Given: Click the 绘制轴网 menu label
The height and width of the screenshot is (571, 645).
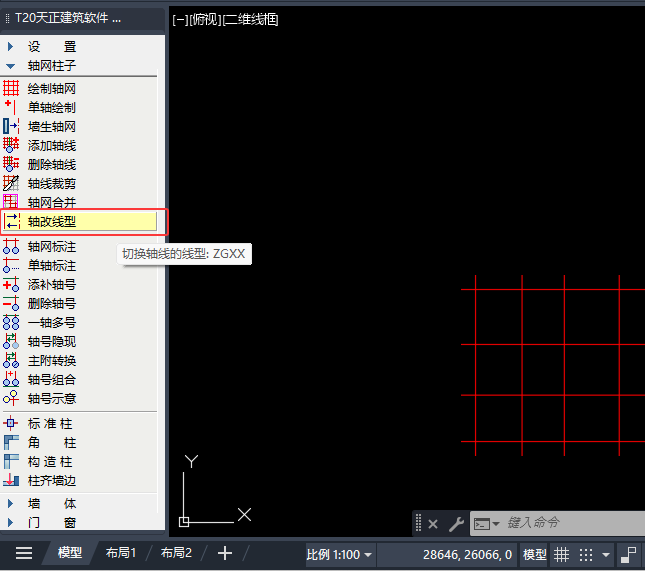Looking at the screenshot, I should pos(52,88).
